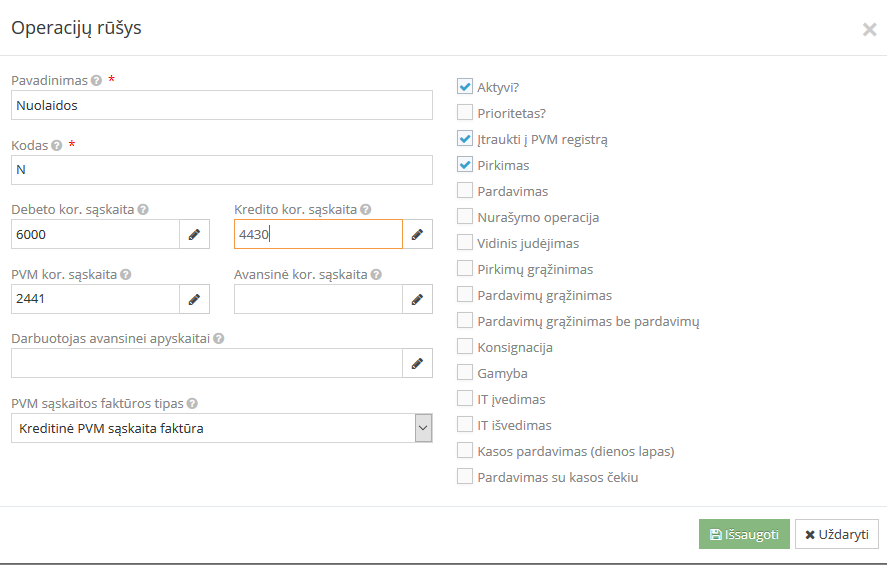The image size is (887, 565).
Task: Close the Operacijų rūšys dialog with X
Action: [x=868, y=30]
